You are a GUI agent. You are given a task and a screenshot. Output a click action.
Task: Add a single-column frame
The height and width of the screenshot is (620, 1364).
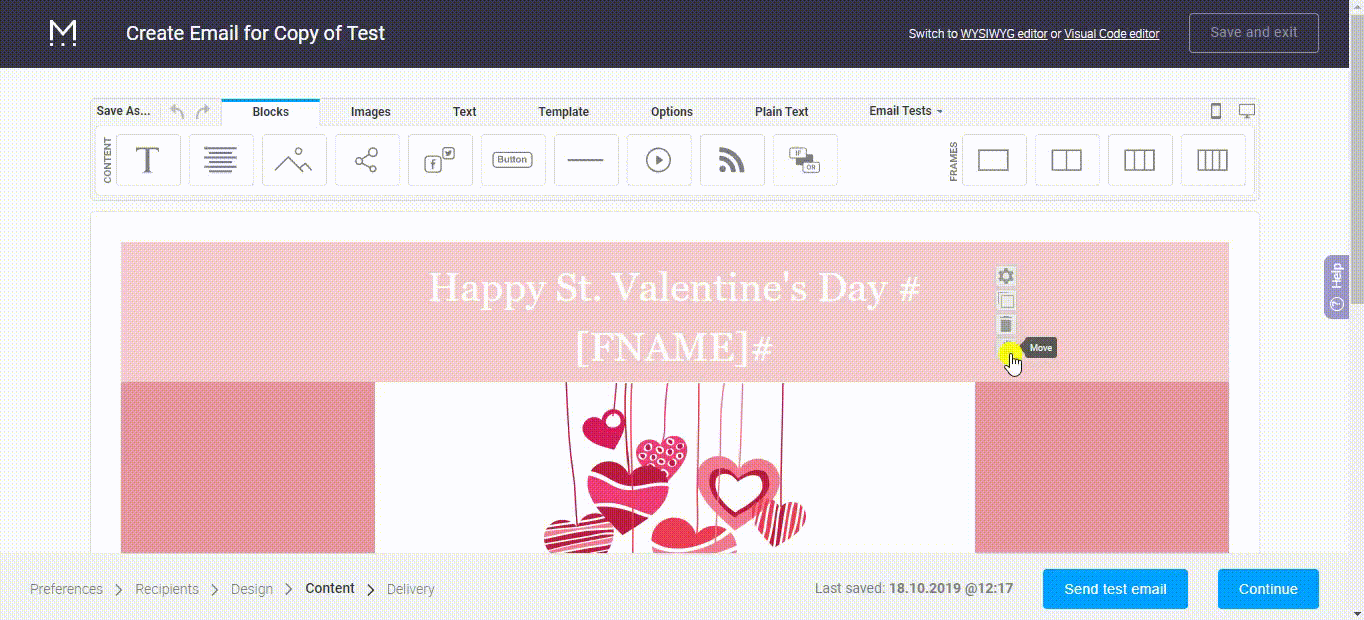pyautogui.click(x=994, y=160)
